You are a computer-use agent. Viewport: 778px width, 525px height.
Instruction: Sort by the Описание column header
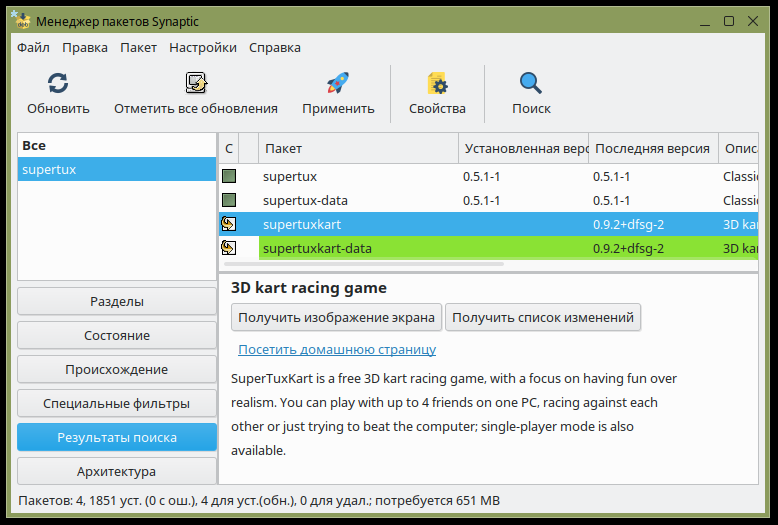point(738,148)
